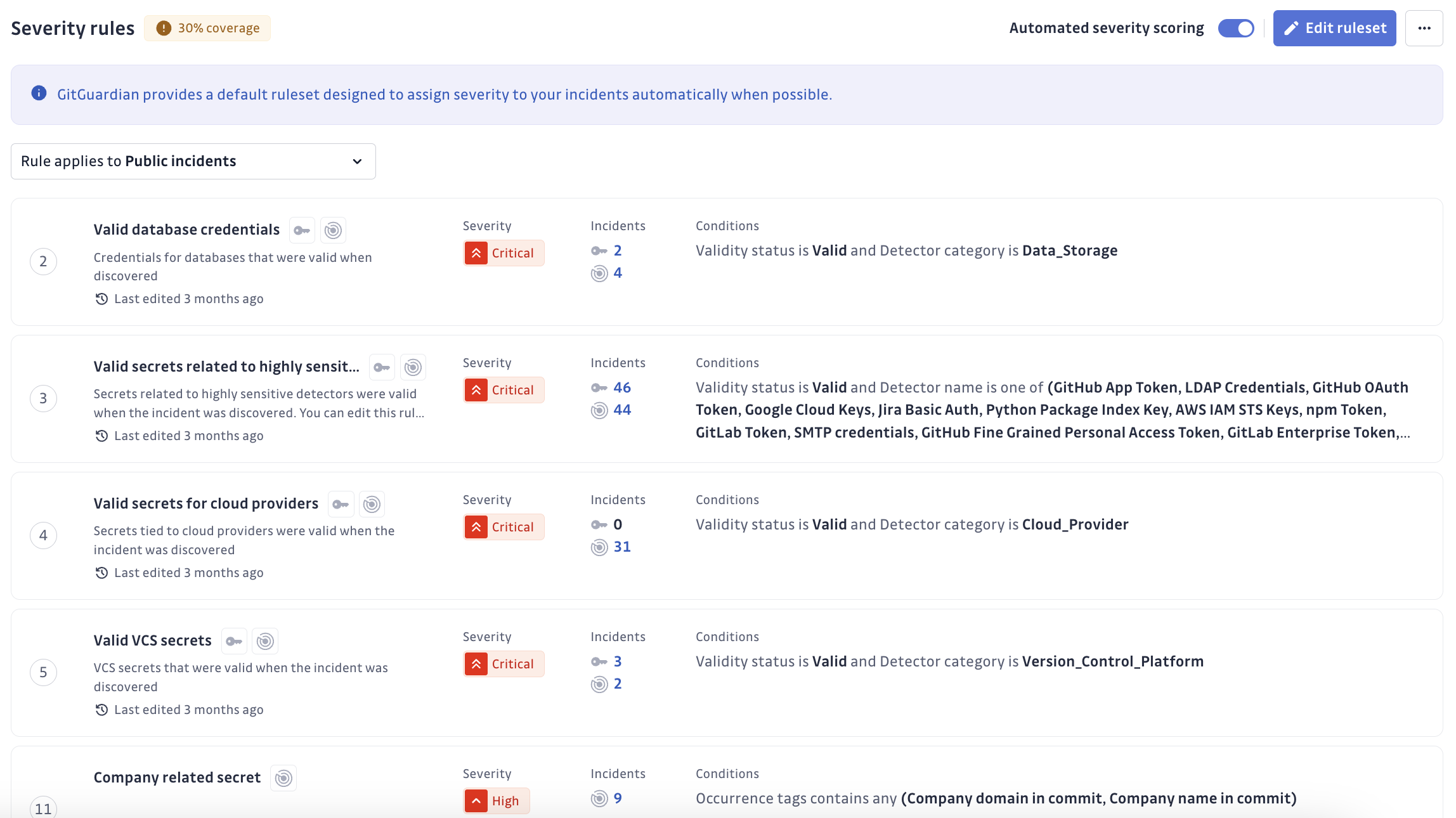1456x818 pixels.
Task: Click the history icon in cloud providers rule
Action: pyautogui.click(x=101, y=573)
